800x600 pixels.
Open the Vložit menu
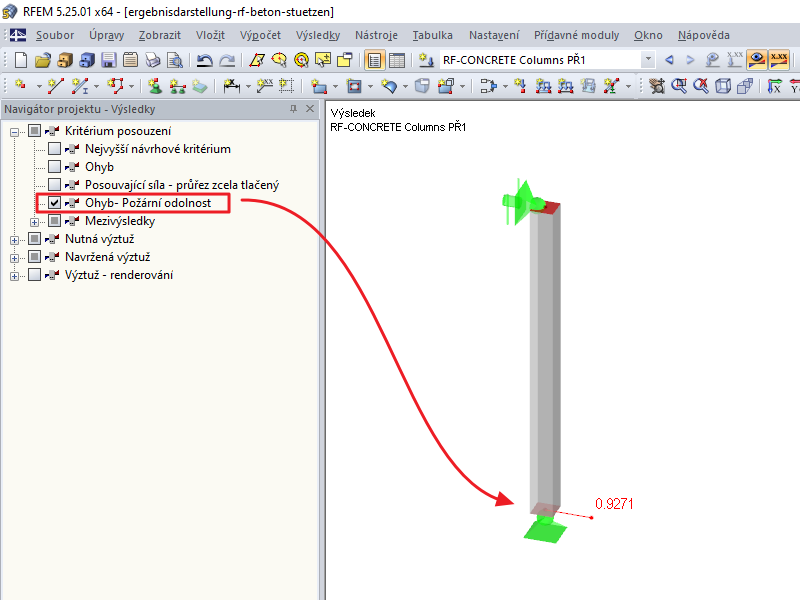[x=210, y=35]
